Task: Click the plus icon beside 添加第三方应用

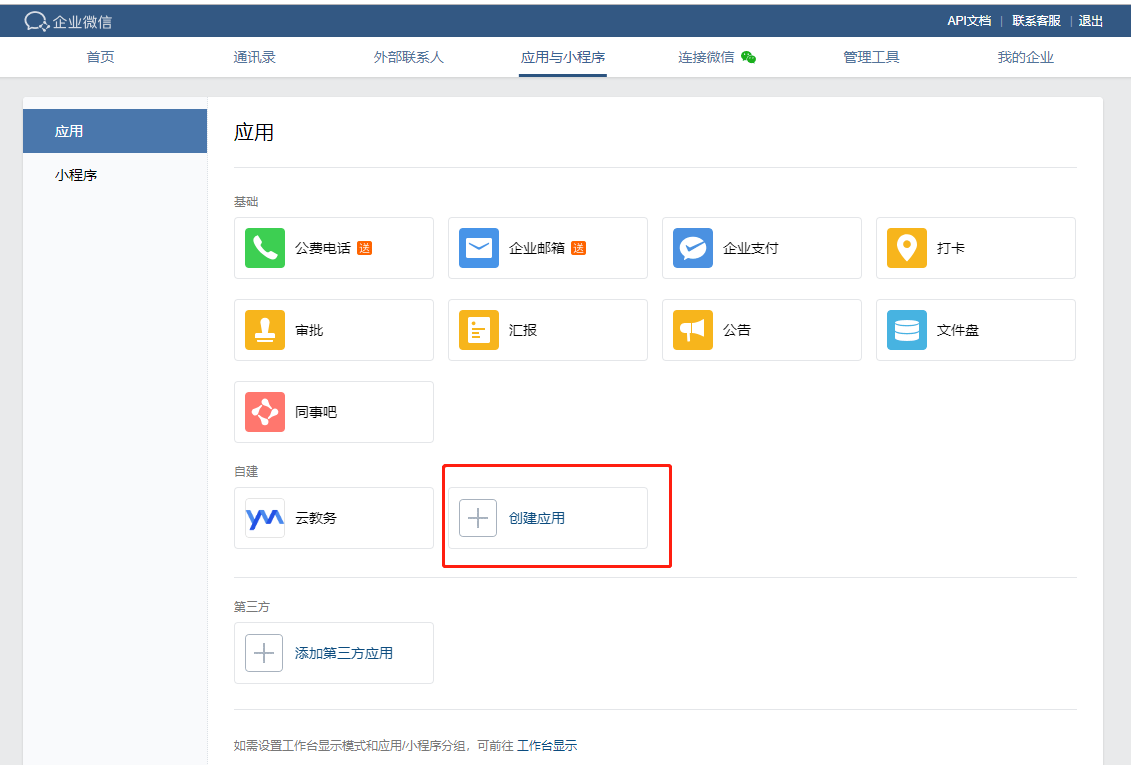Action: point(264,653)
